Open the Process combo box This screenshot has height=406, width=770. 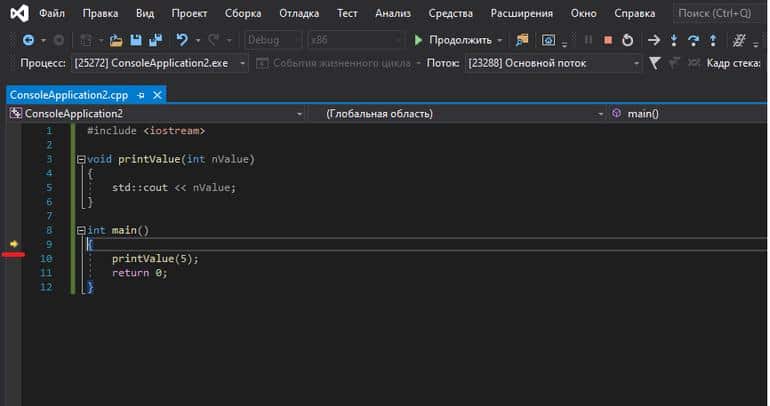coord(160,63)
